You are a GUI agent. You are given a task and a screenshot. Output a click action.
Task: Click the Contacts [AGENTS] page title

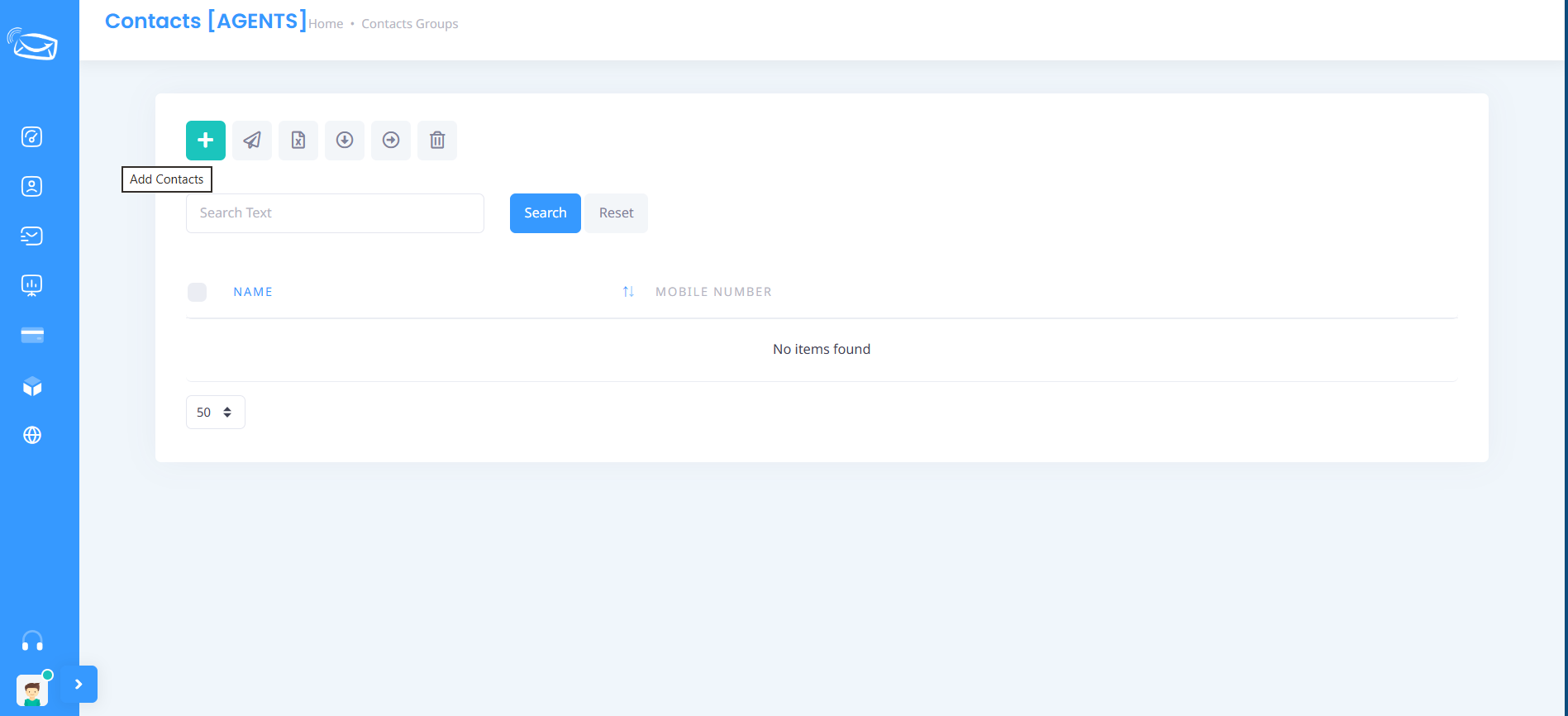(206, 21)
